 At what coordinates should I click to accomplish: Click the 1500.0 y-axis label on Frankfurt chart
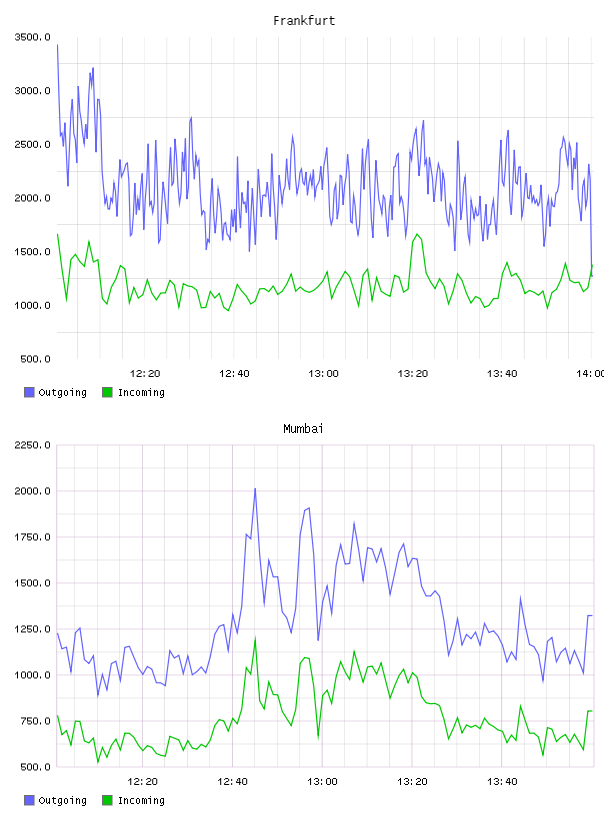(x=32, y=252)
